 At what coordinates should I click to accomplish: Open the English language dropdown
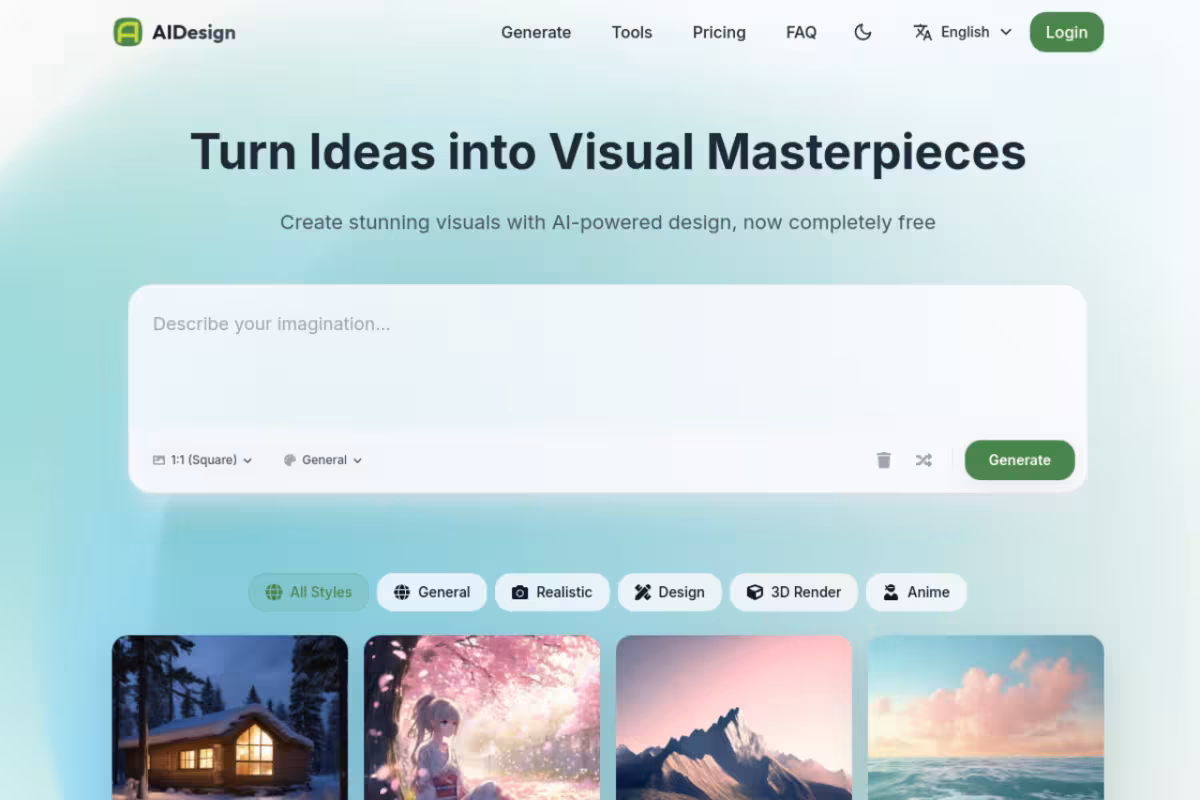(963, 32)
